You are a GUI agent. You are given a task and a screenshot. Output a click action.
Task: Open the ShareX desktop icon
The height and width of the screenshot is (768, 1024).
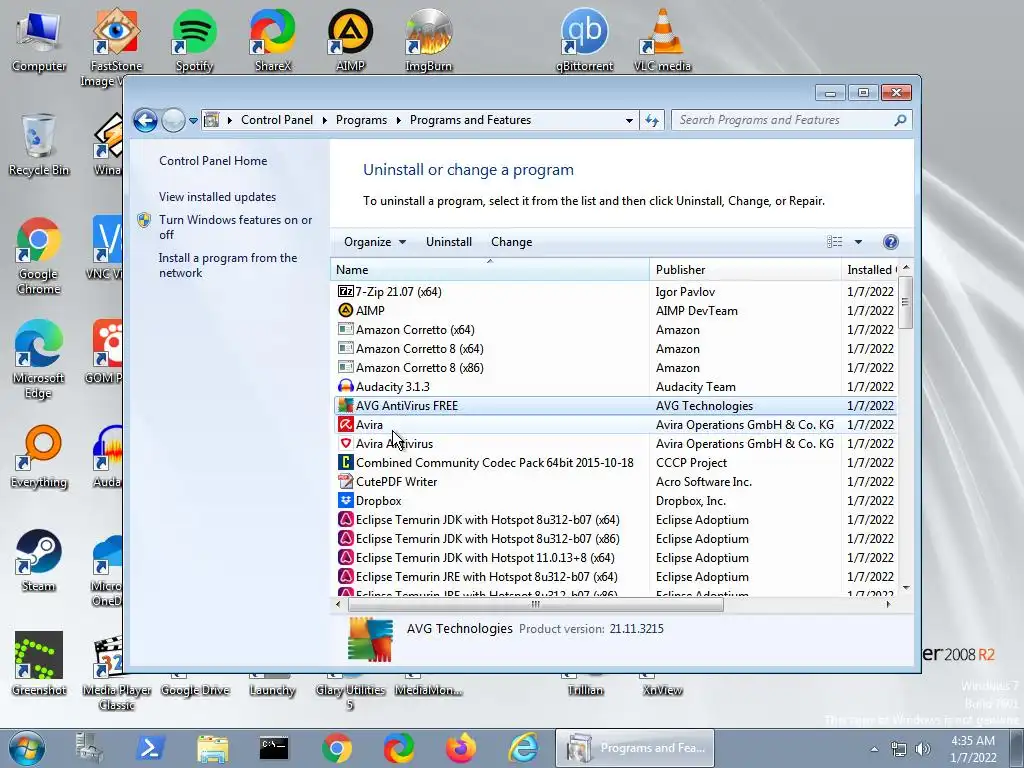point(272,39)
